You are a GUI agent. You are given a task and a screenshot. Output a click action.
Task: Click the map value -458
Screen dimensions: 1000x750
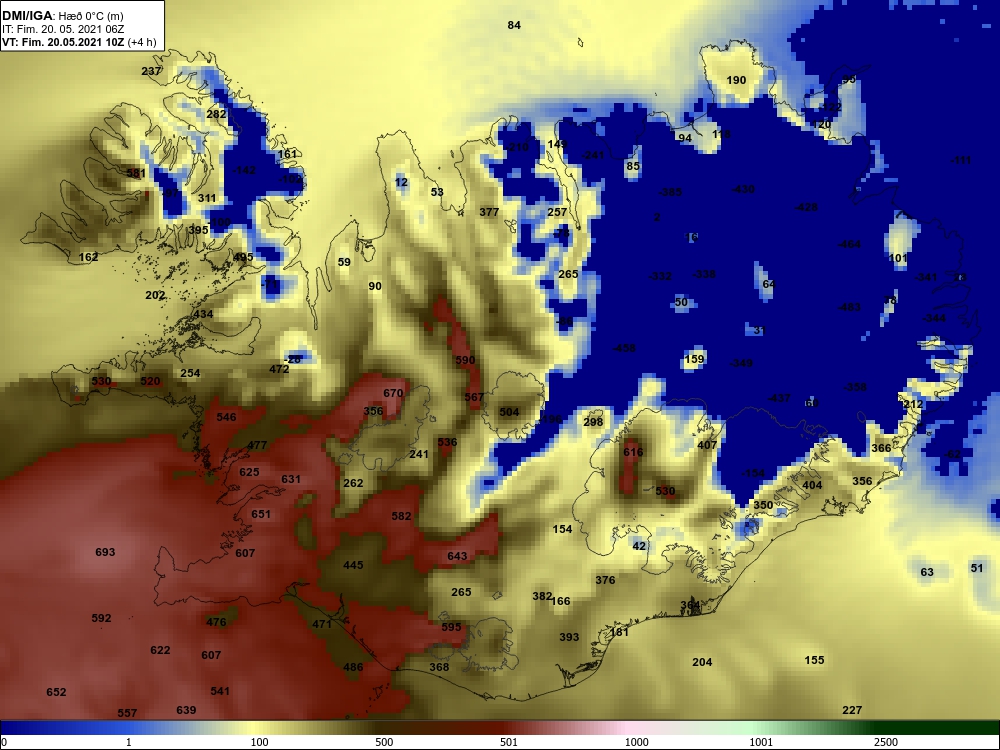pos(624,348)
